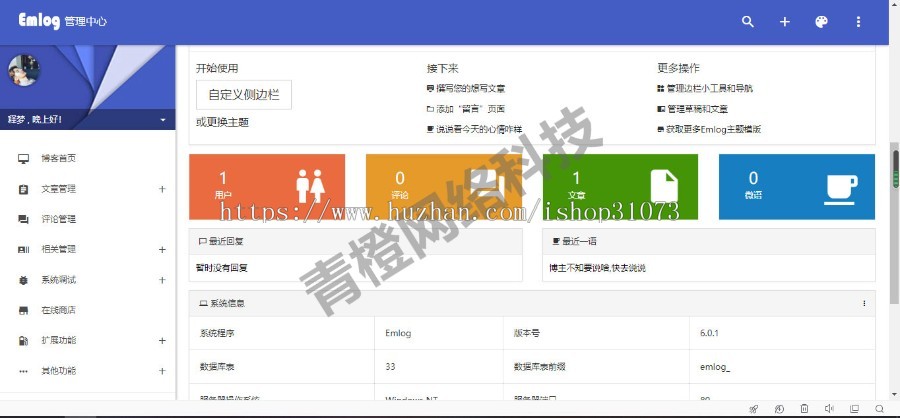Open 评论管理 chat icon in sidebar

(24, 219)
